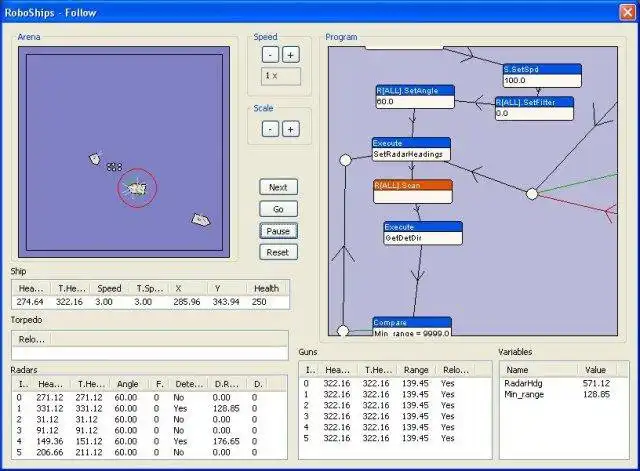Viewport: 640px width, 471px height.
Task: Decrease simulation speed with minus button
Action: click(270, 55)
